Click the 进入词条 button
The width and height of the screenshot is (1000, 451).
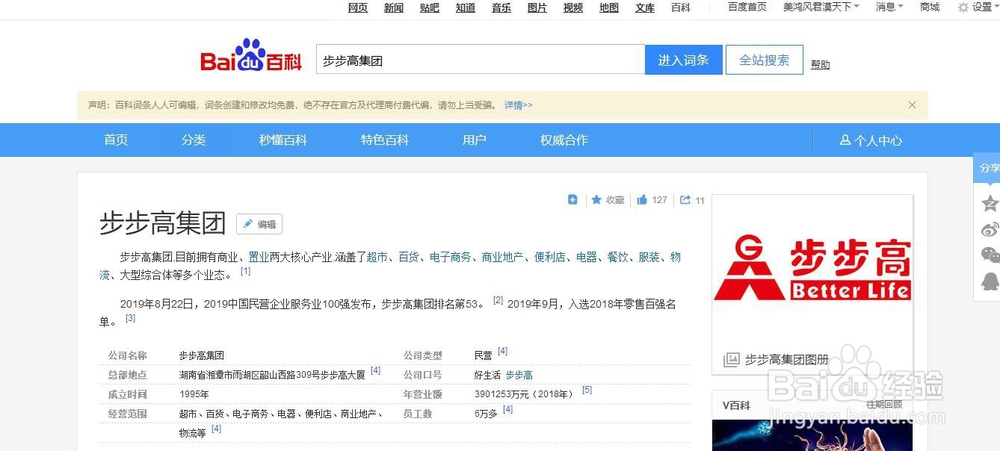point(684,60)
